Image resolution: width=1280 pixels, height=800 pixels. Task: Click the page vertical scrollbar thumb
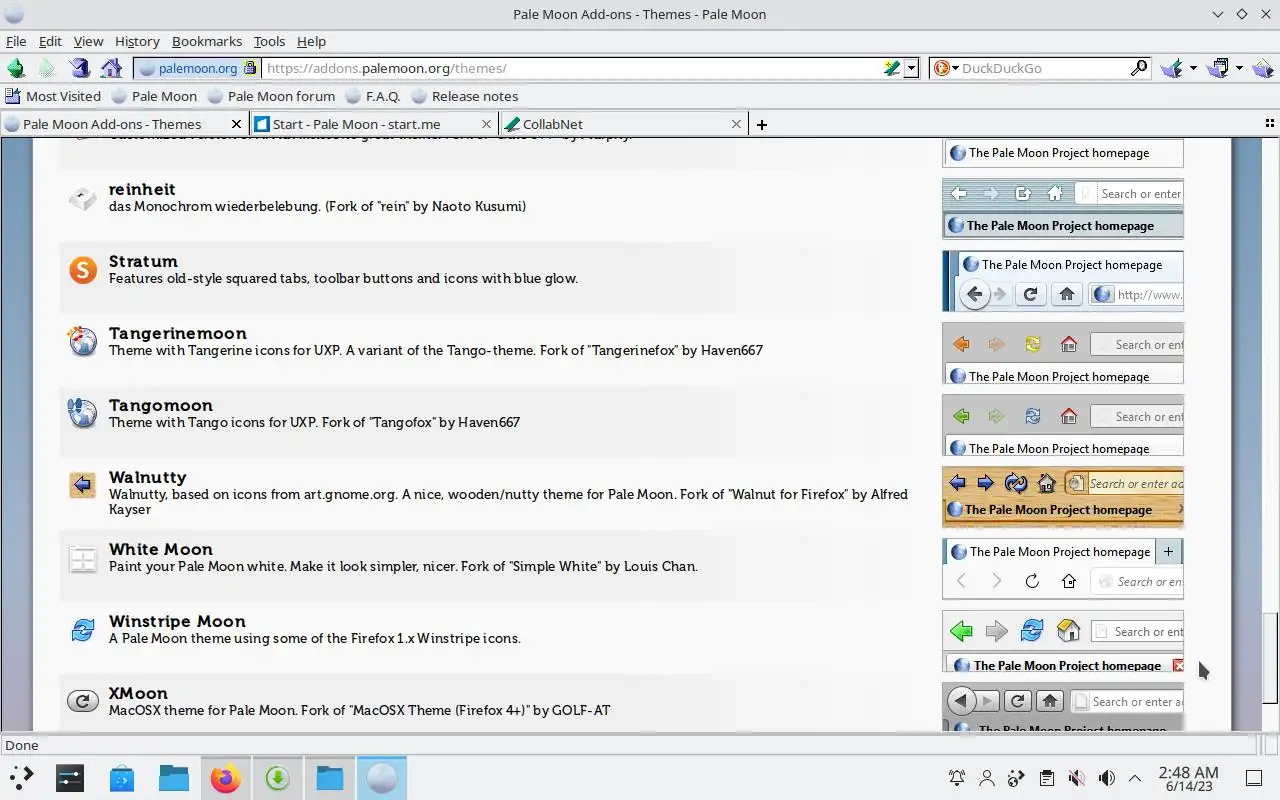[1270, 658]
